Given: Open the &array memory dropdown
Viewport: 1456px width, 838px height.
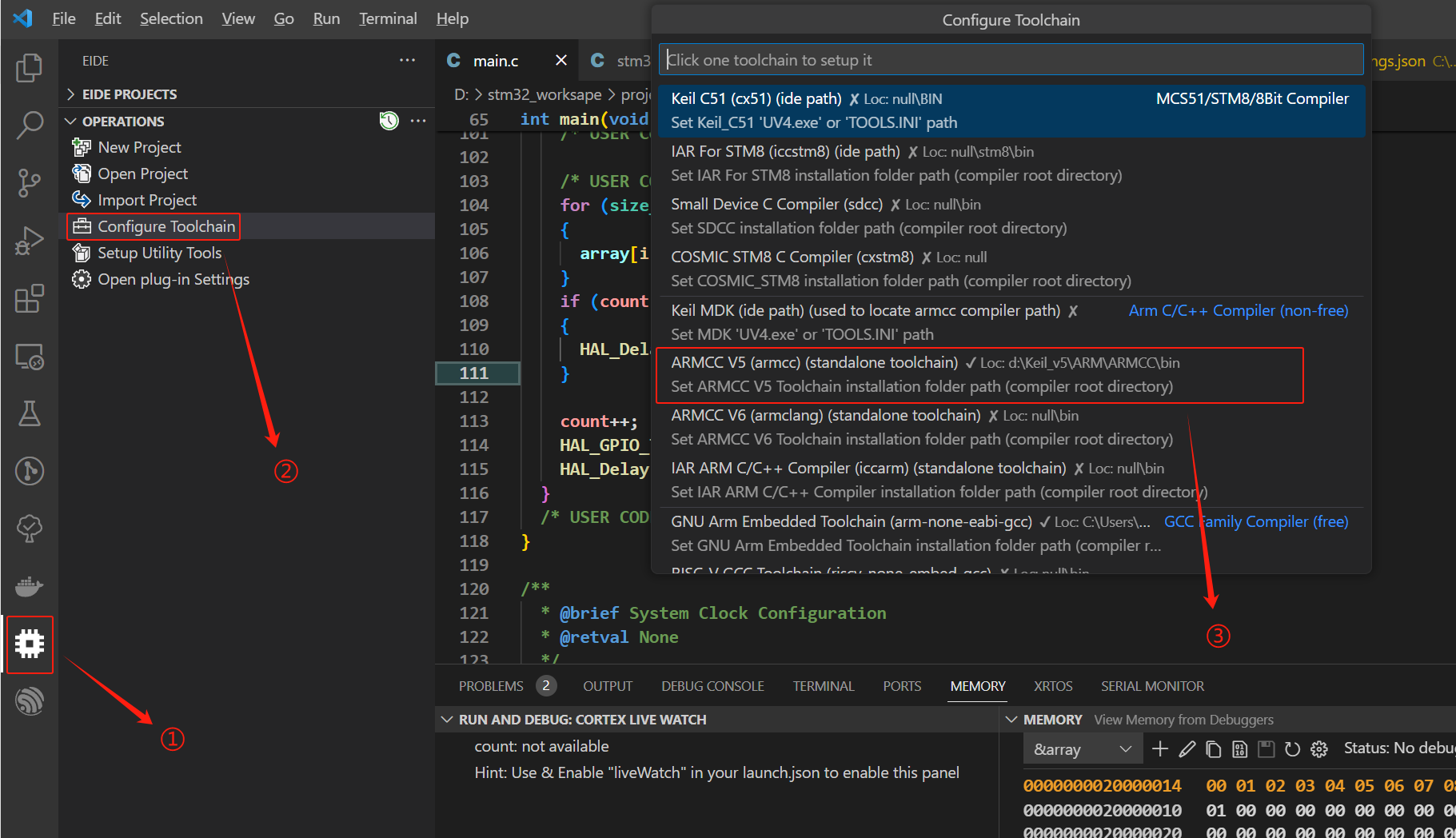Looking at the screenshot, I should (x=1082, y=749).
